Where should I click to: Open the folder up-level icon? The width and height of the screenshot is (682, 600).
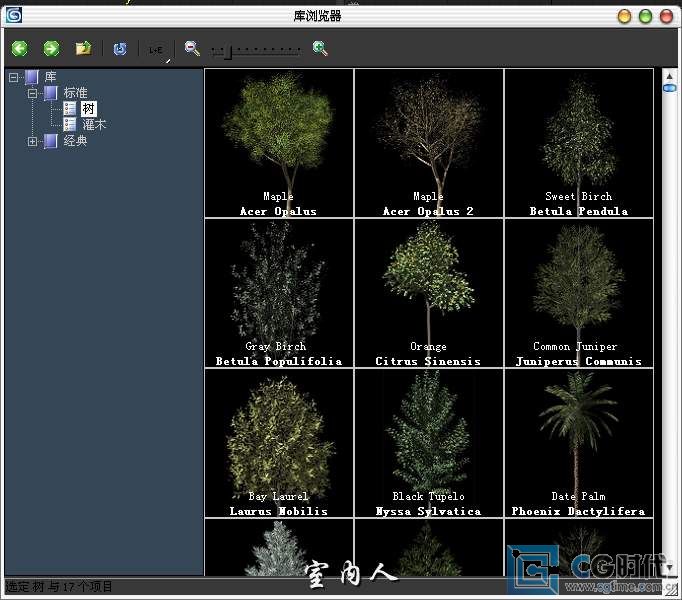pos(84,48)
